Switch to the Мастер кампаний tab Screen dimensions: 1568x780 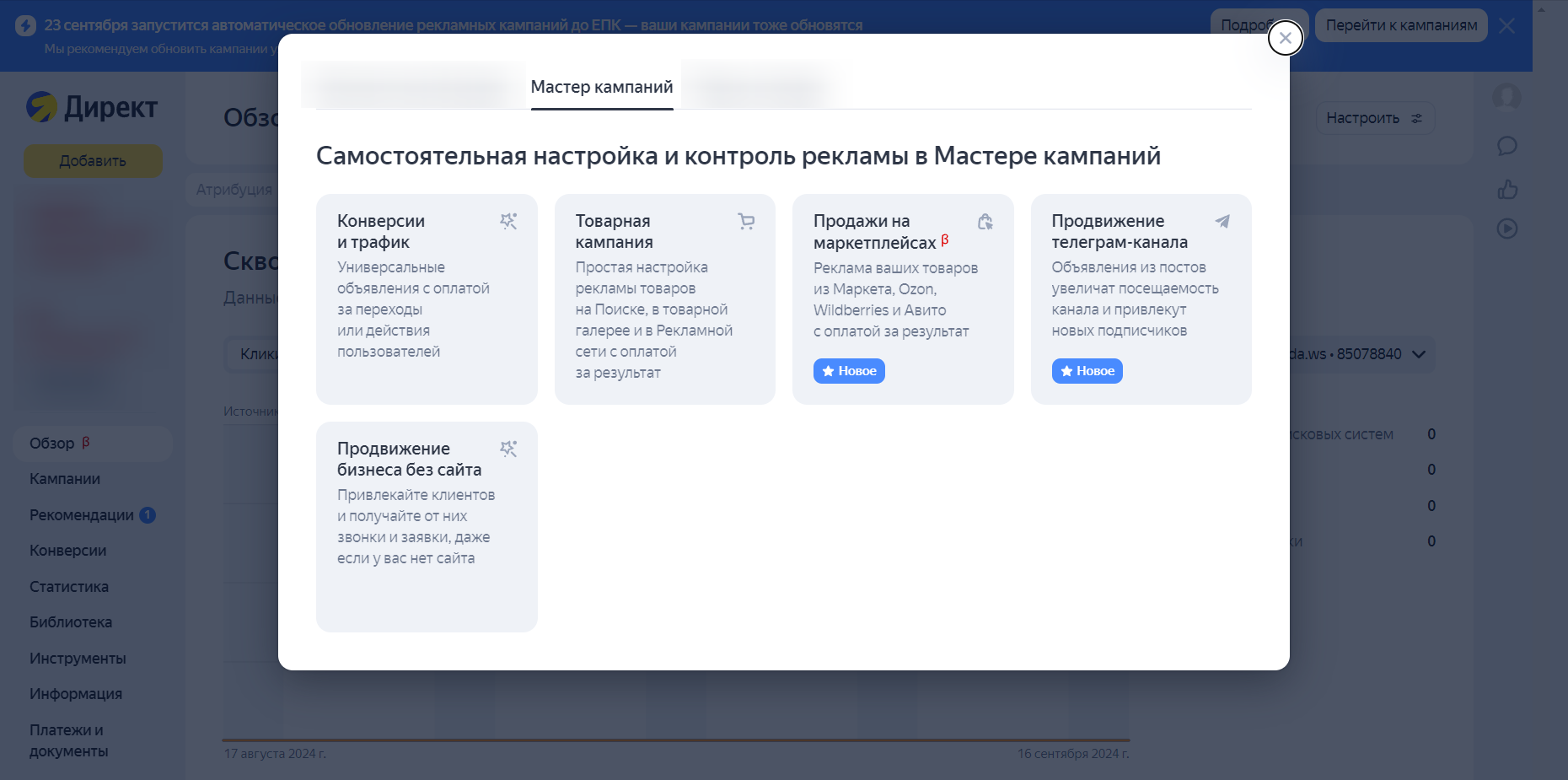pos(601,85)
